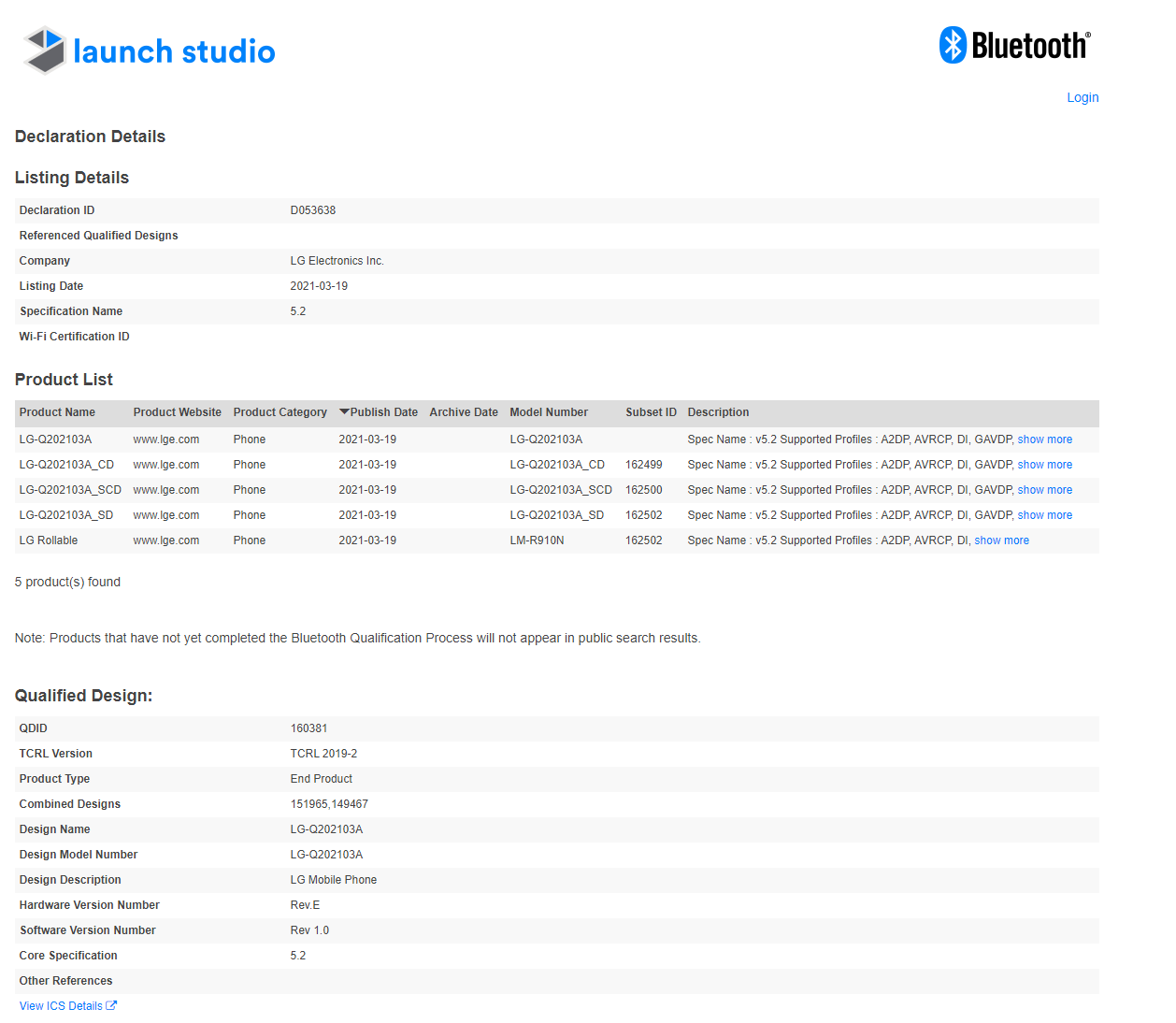Sort table by Archive Date header
The width and height of the screenshot is (1176, 1023).
coord(464,412)
